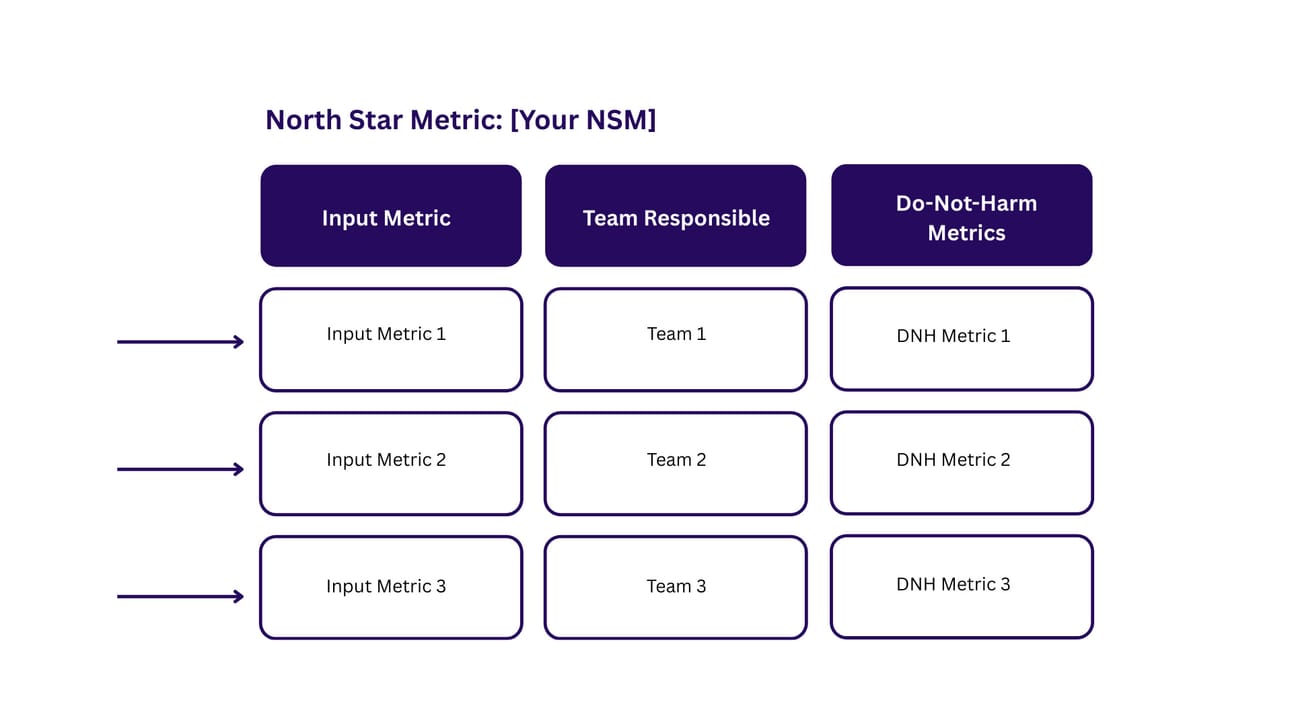Click the 'North Star Metric:' title text
Image resolution: width=1292 pixels, height=727 pixels.
384,120
